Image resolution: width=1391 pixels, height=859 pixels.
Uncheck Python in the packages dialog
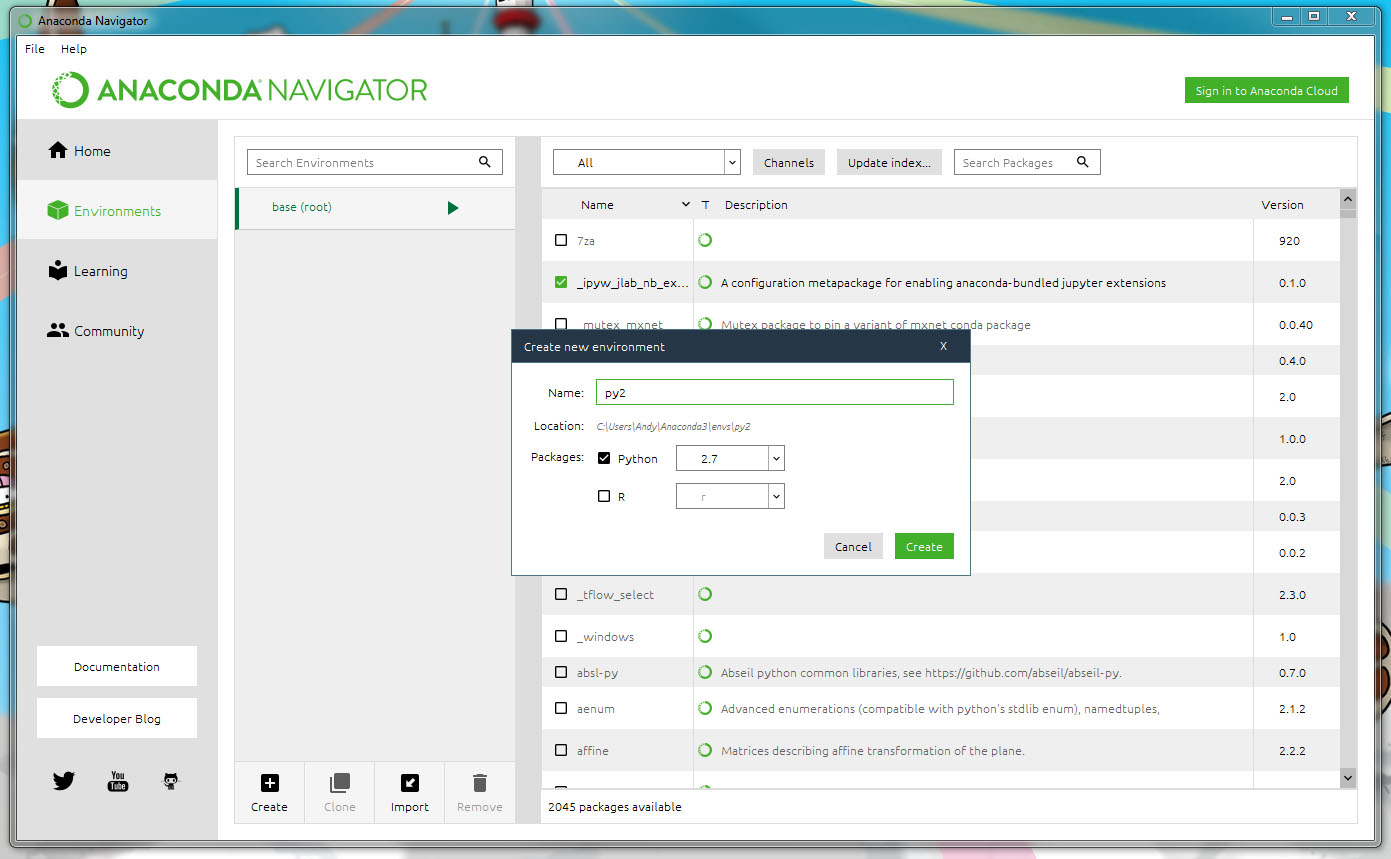[604, 458]
